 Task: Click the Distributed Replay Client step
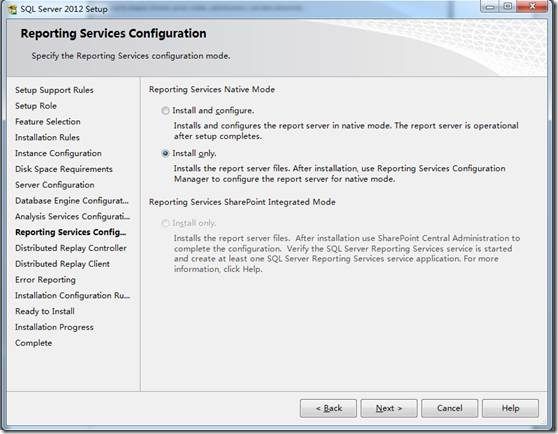(x=62, y=264)
